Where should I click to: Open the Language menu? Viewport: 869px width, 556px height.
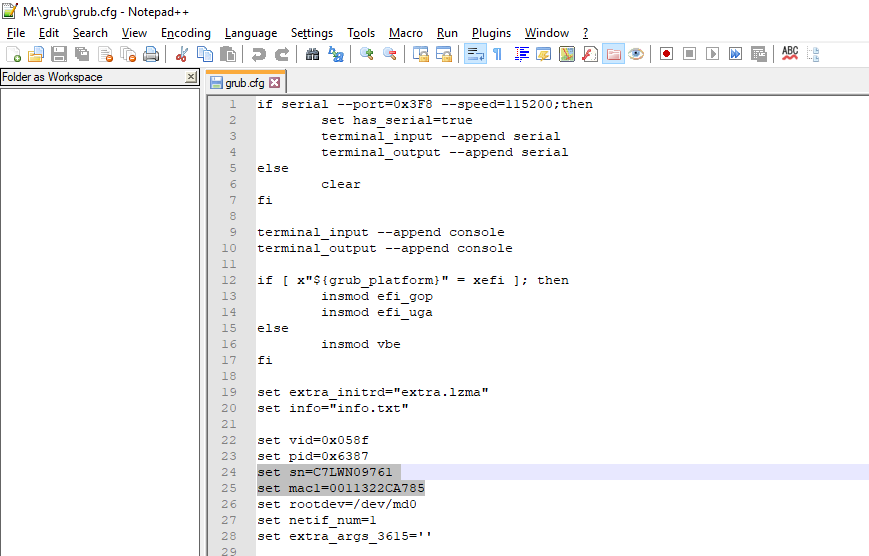(251, 33)
